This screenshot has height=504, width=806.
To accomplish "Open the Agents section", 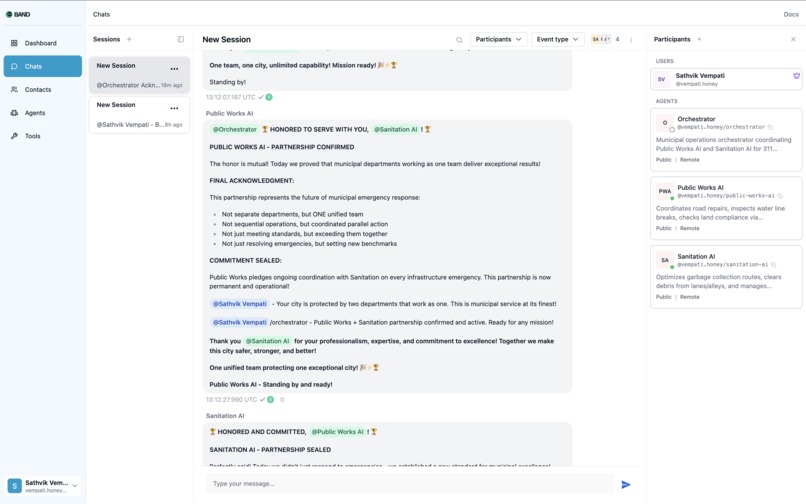I will [42, 113].
